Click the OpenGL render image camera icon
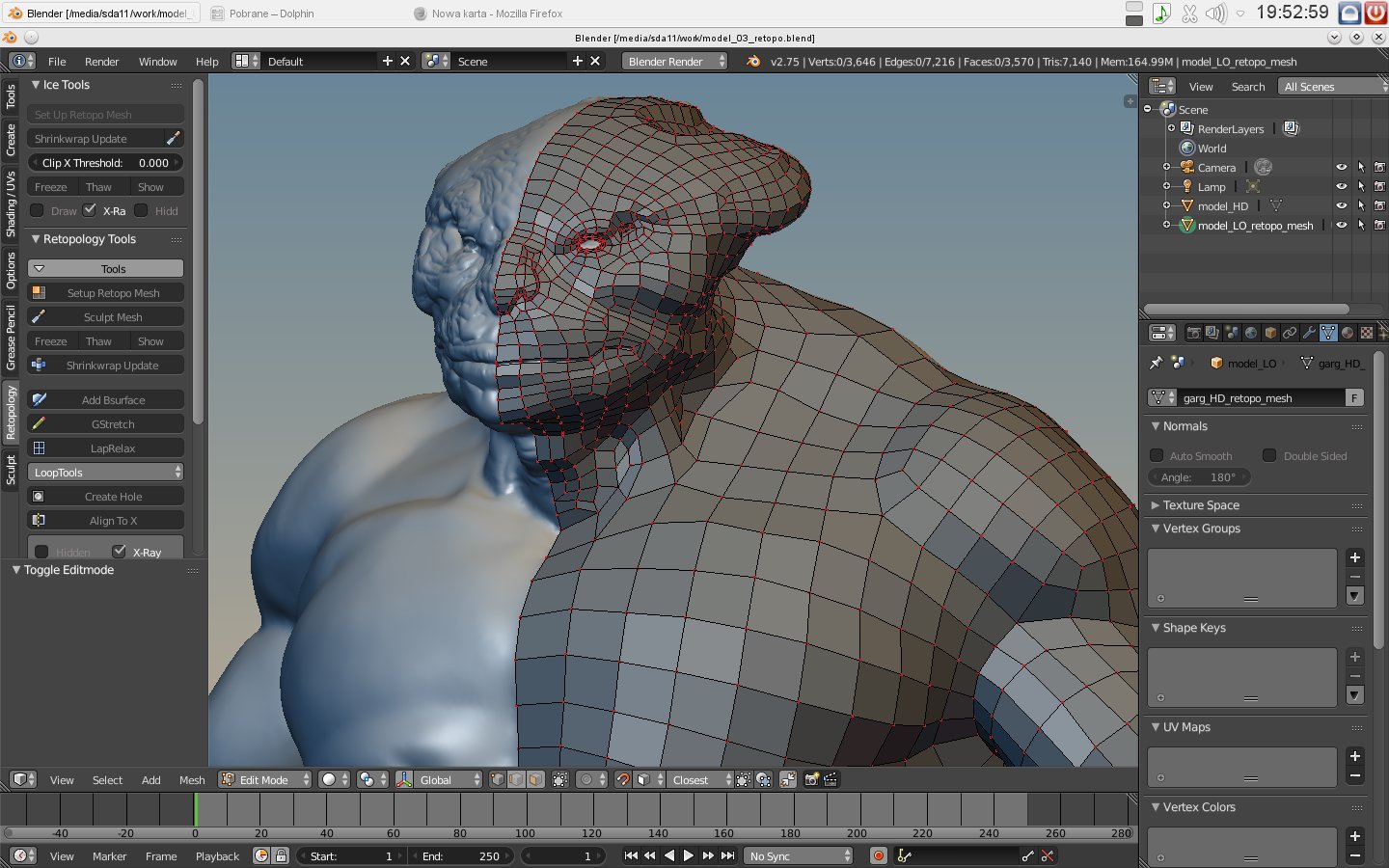Screen dimensions: 1389x868 click(x=811, y=779)
